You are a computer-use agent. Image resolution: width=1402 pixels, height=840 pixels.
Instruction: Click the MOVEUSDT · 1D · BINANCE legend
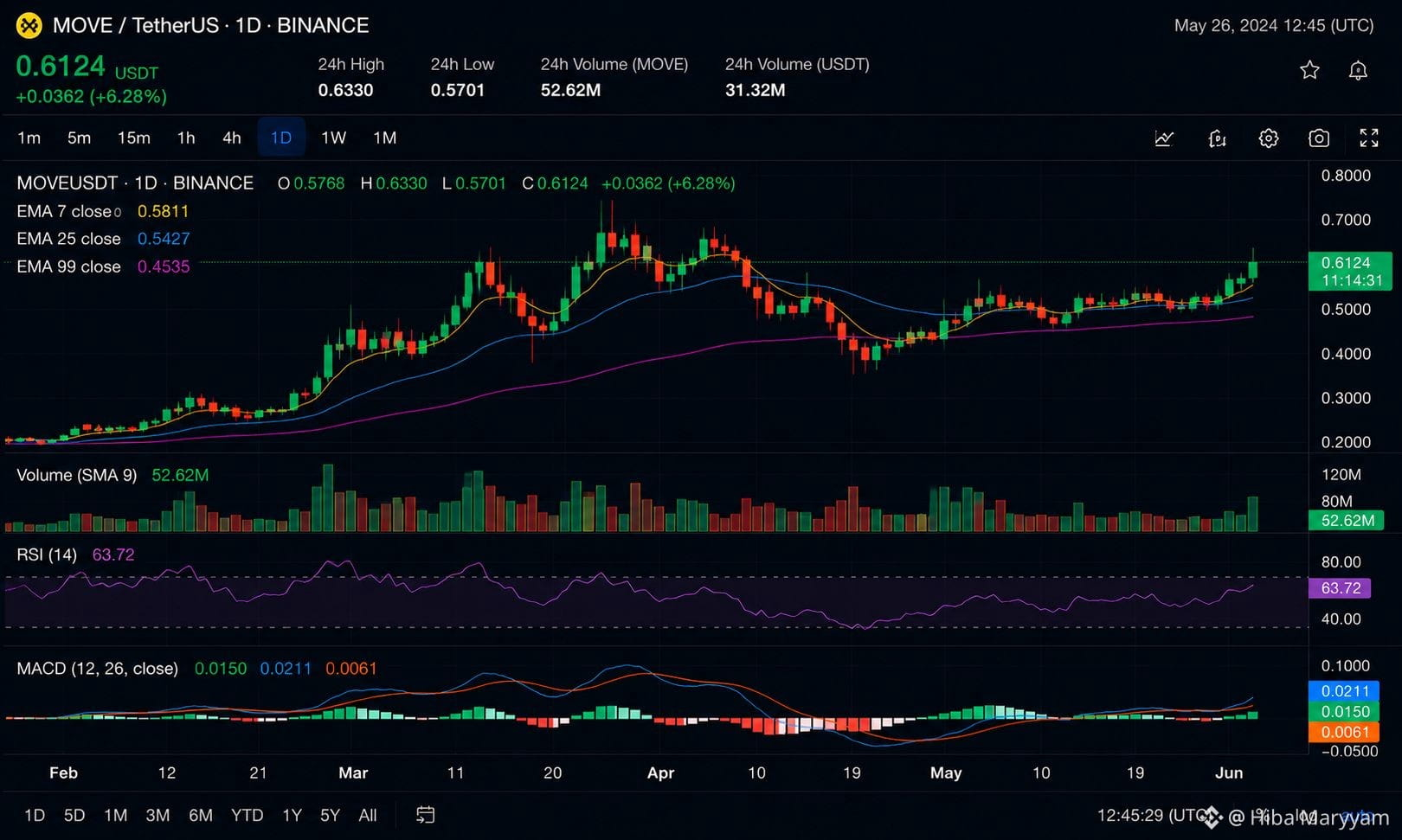135,183
